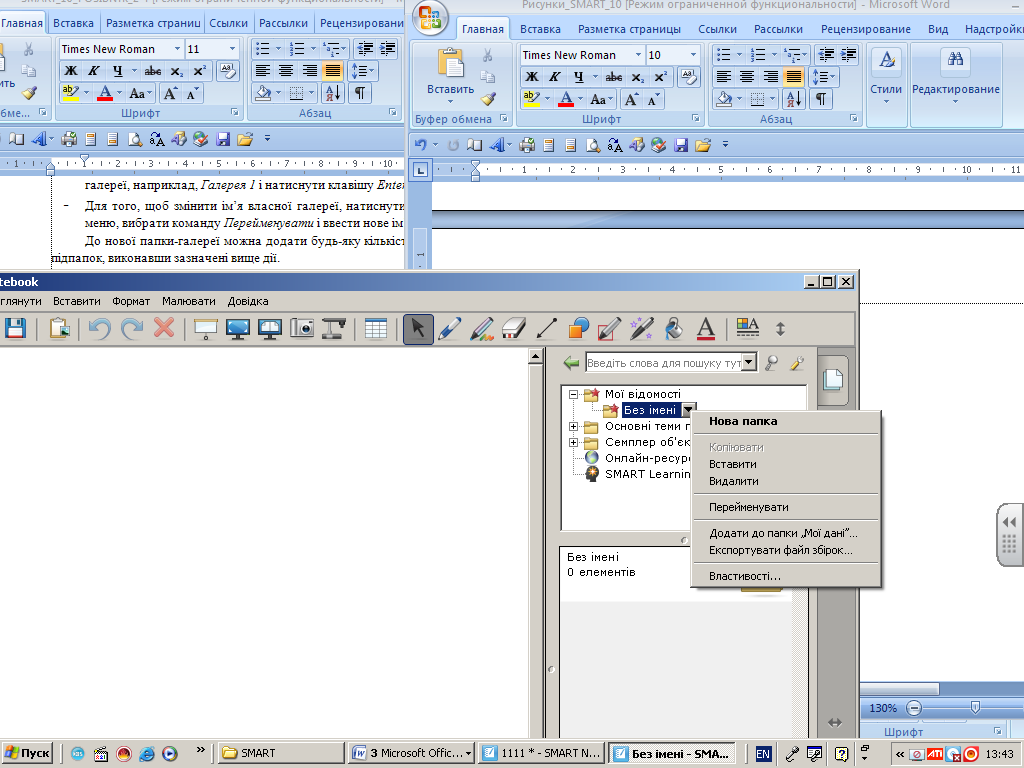The image size is (1024, 768).
Task: Open font name dropdown in right Word window
Action: [x=638, y=55]
